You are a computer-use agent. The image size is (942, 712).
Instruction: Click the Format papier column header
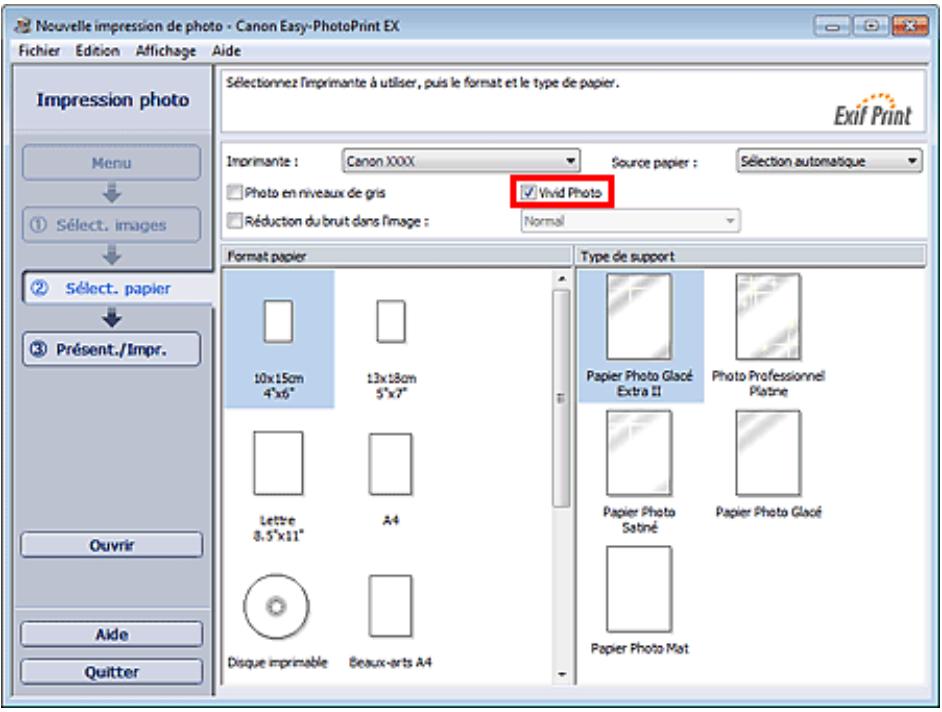tap(397, 256)
